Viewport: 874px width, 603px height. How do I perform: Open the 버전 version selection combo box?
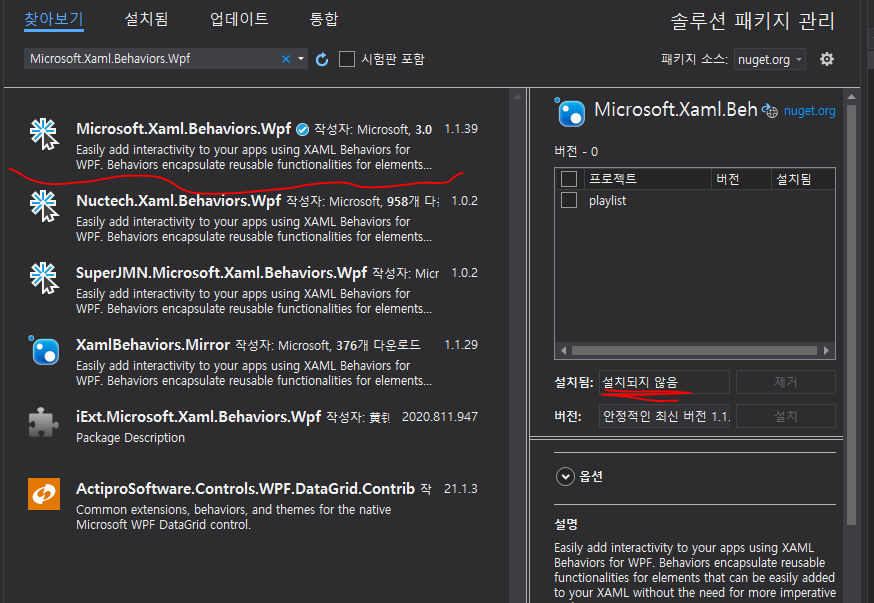click(664, 416)
